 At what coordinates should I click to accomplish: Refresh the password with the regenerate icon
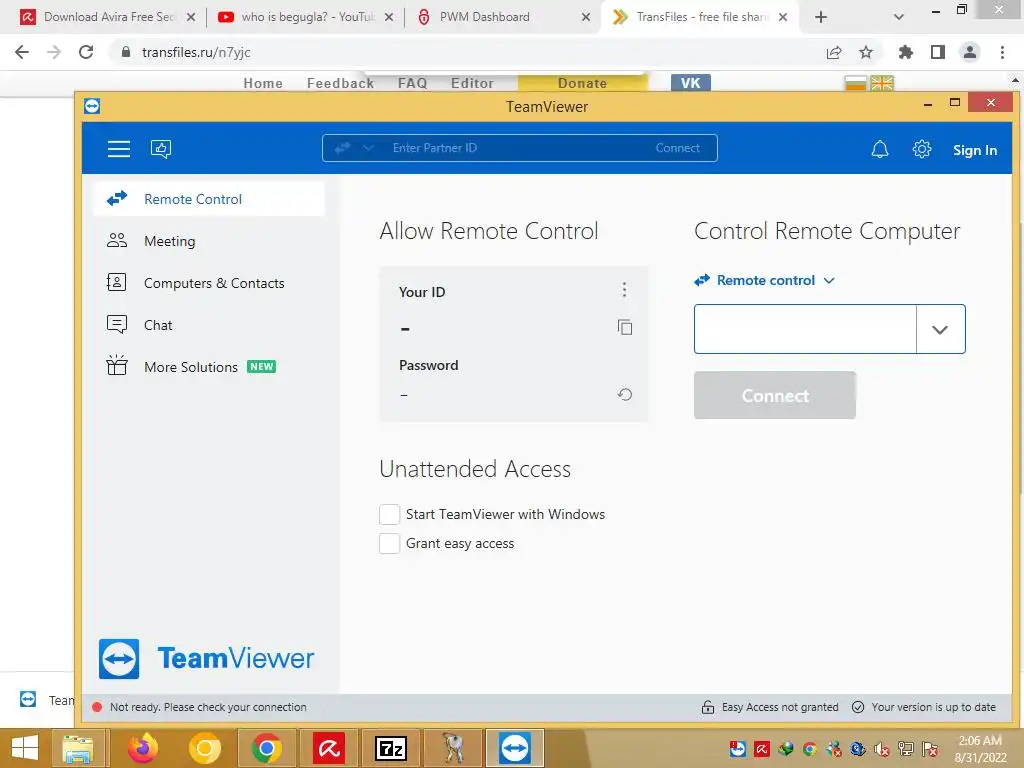coord(625,394)
